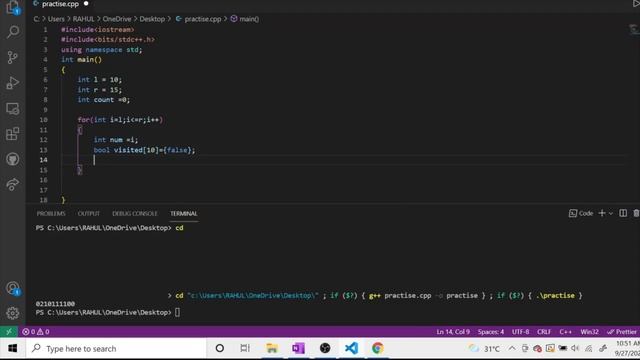This screenshot has width=640, height=360.
Task: Switch to the PROBLEMS tab
Action: coord(51,213)
